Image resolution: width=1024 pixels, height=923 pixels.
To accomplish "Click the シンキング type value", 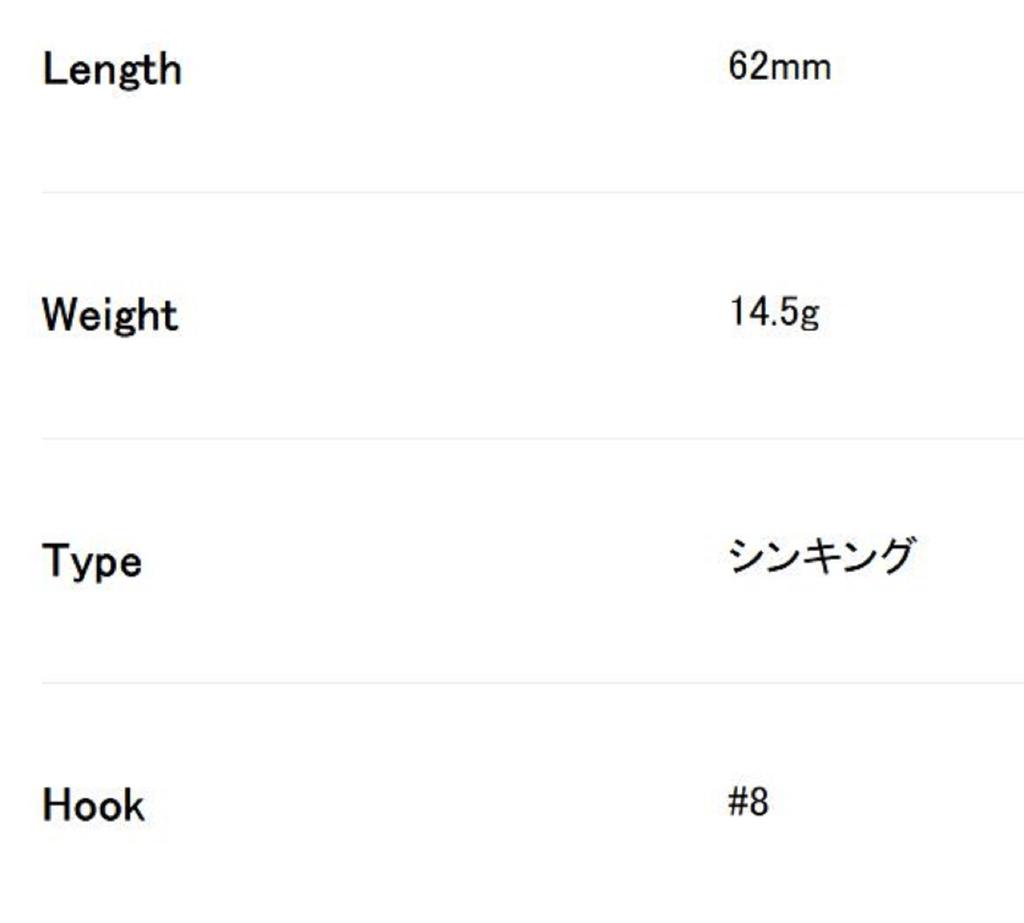I will (x=821, y=556).
